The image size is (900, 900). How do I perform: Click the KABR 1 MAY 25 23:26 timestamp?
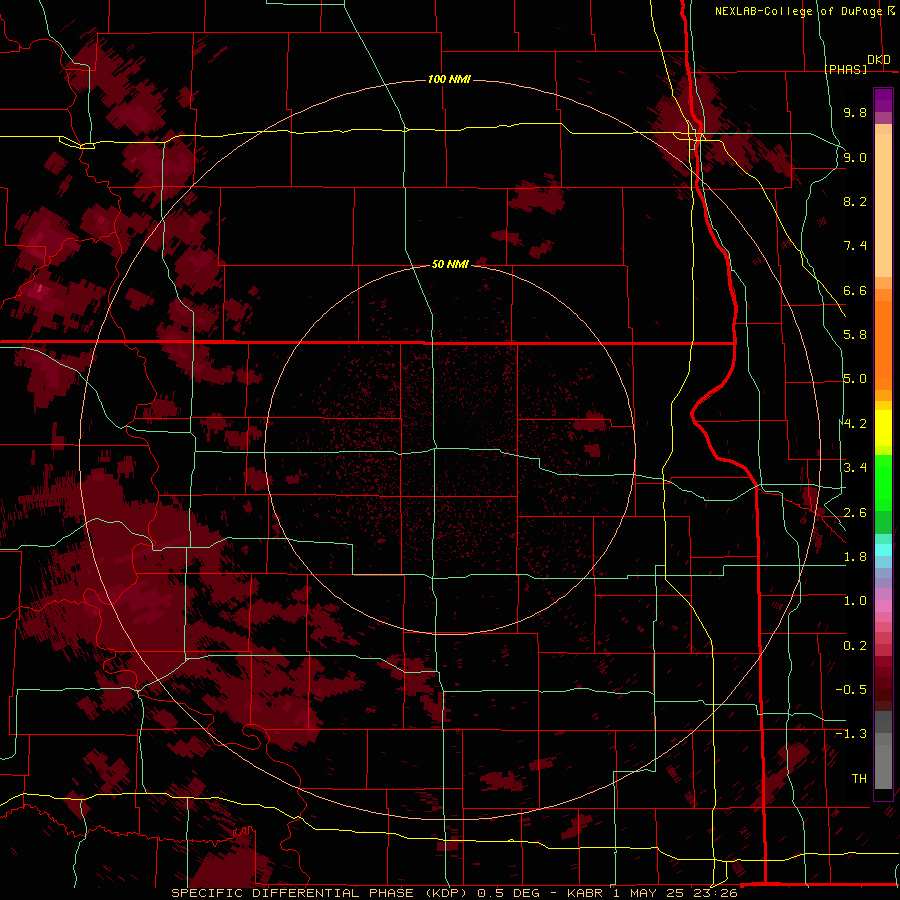[652, 893]
